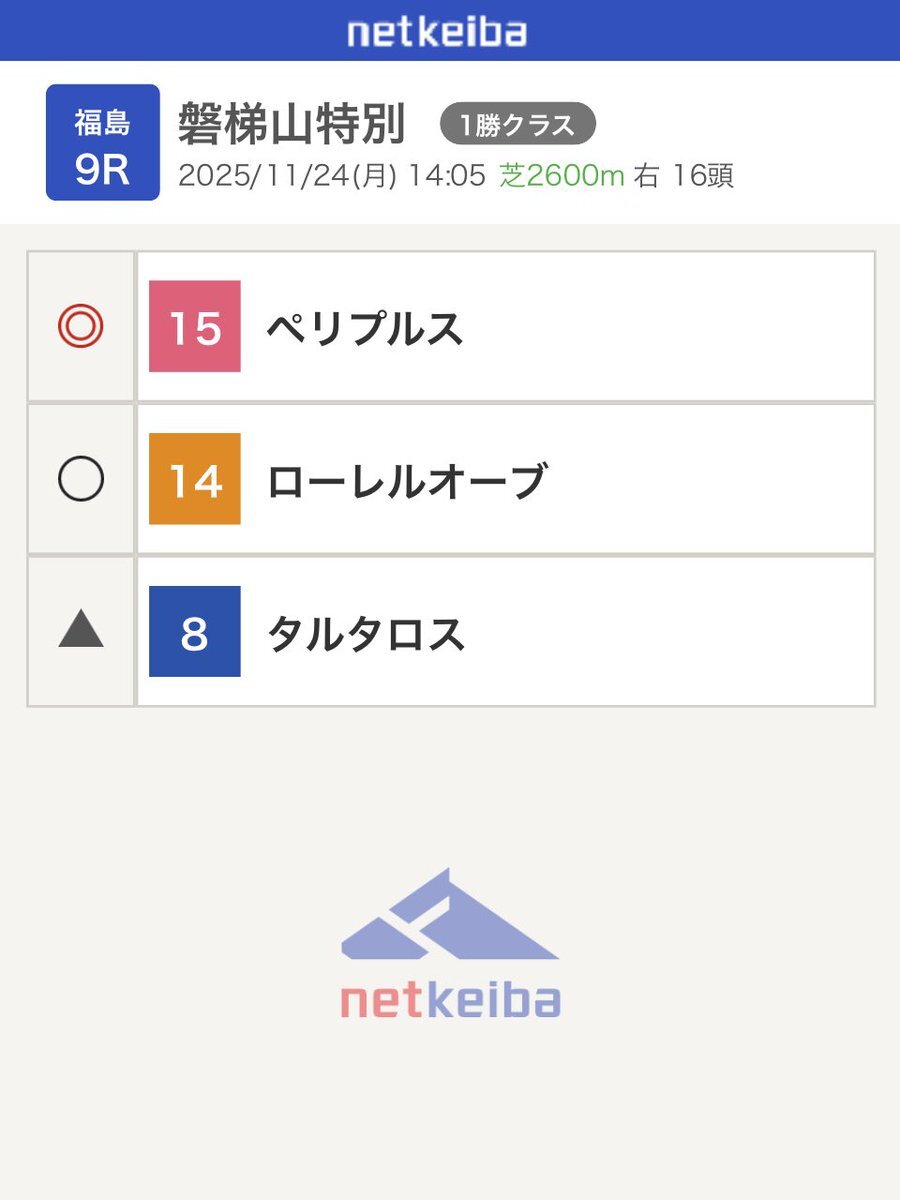Open horse ローレルオーブ
Screen dimensions: 900x1200
[406, 482]
